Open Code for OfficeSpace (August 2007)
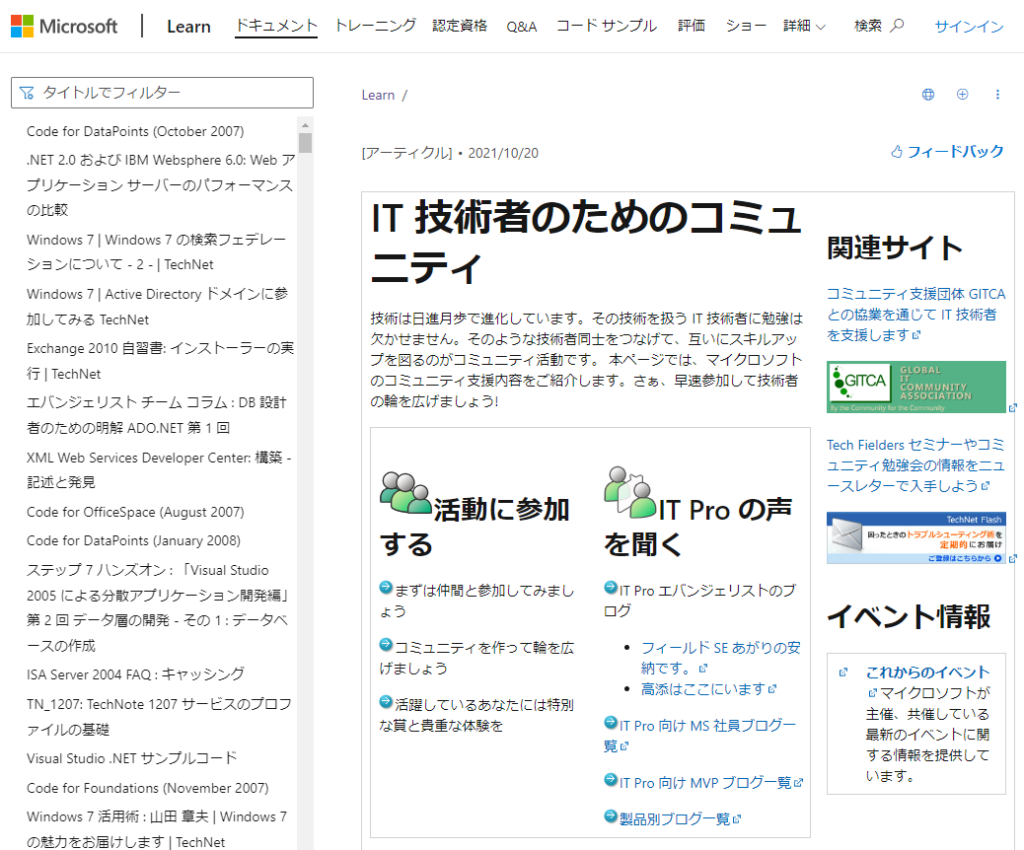Screen dimensions: 1024x850 click(x=135, y=512)
